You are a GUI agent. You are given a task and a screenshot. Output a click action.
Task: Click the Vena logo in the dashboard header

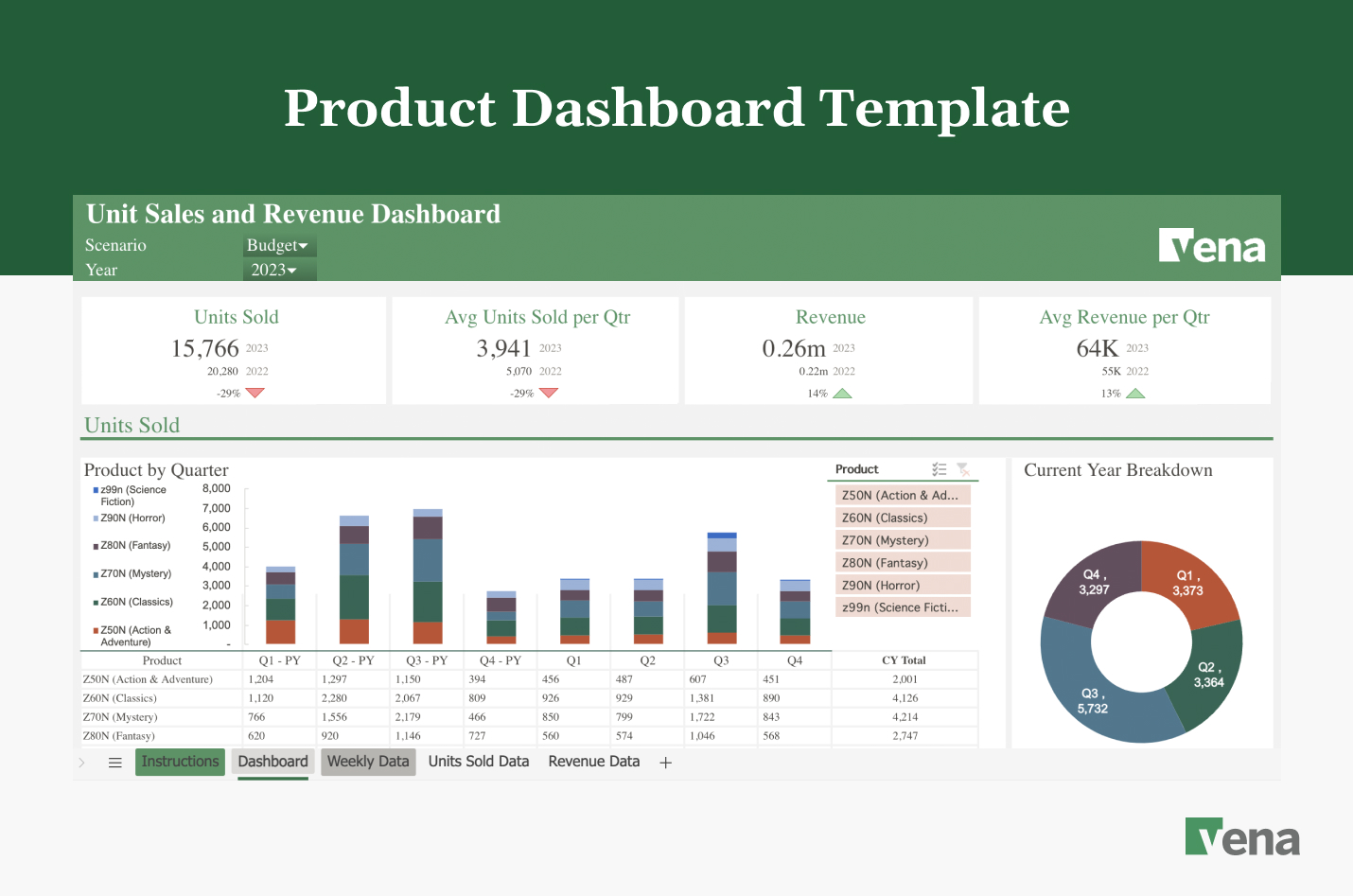coord(1212,245)
